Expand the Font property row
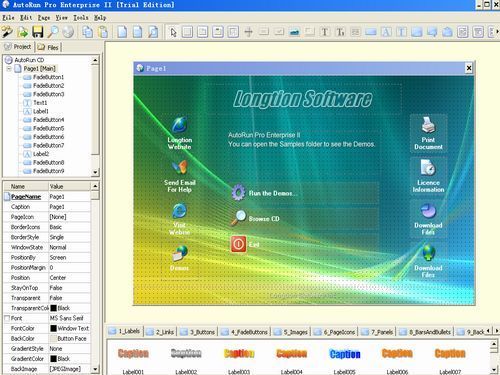Image resolution: width=500 pixels, height=375 pixels. pos(7,318)
